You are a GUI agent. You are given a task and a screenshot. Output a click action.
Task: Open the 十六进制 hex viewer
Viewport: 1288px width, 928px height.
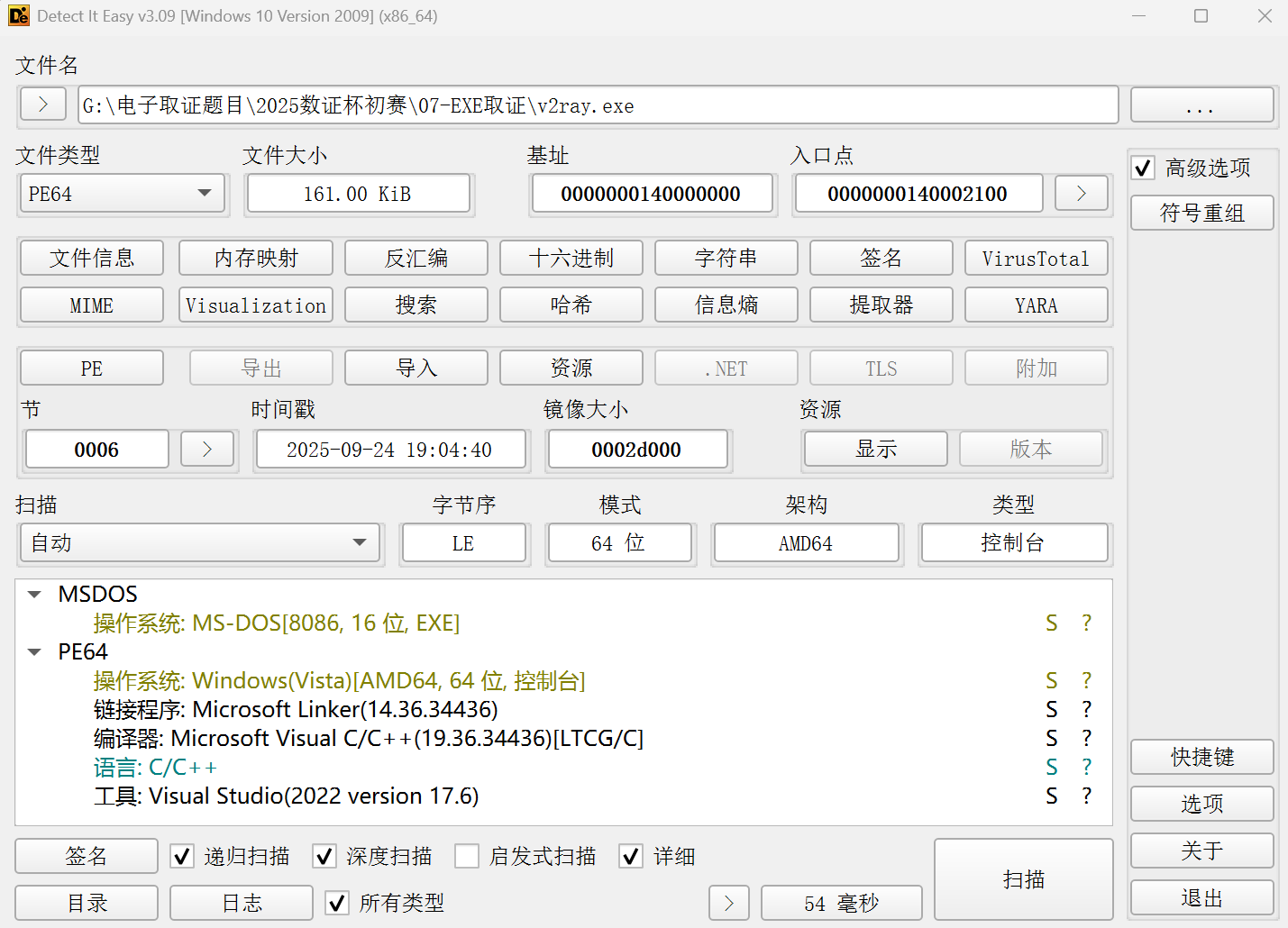coord(571,259)
